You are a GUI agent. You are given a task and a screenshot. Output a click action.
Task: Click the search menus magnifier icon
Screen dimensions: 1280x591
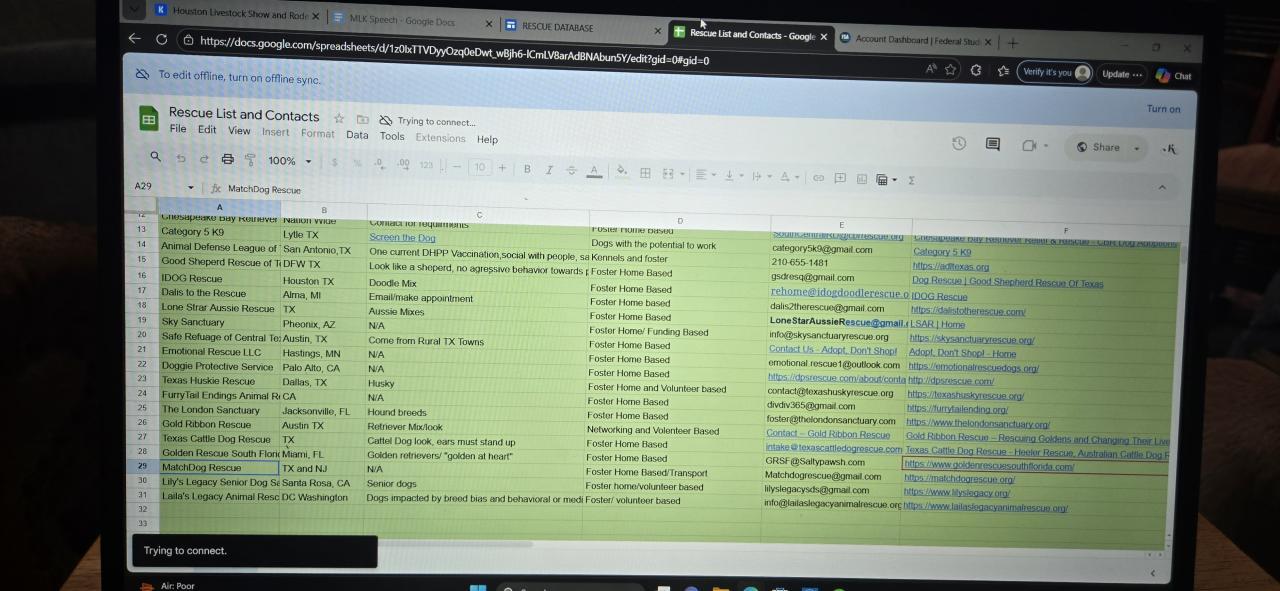point(155,157)
